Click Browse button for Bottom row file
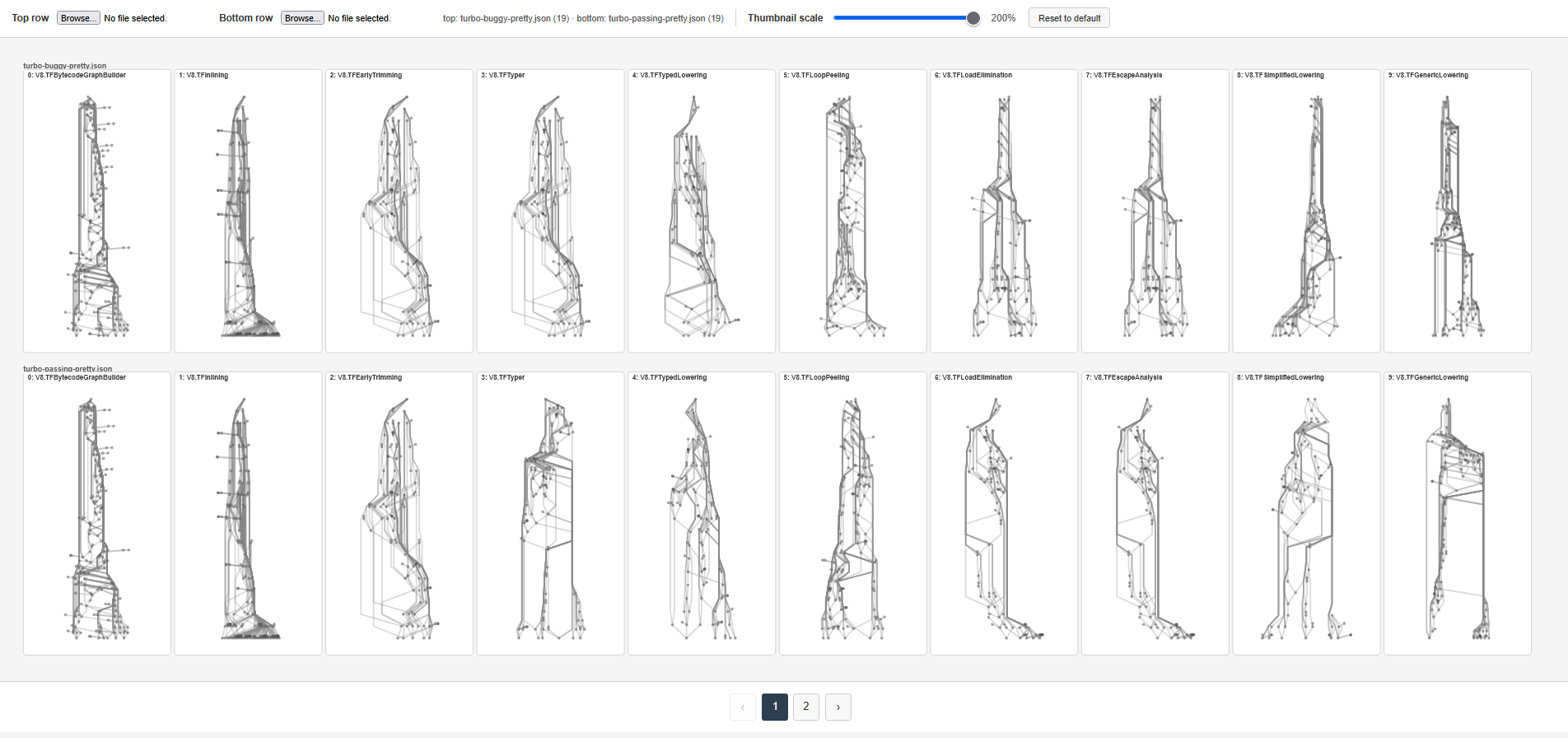 pos(302,18)
